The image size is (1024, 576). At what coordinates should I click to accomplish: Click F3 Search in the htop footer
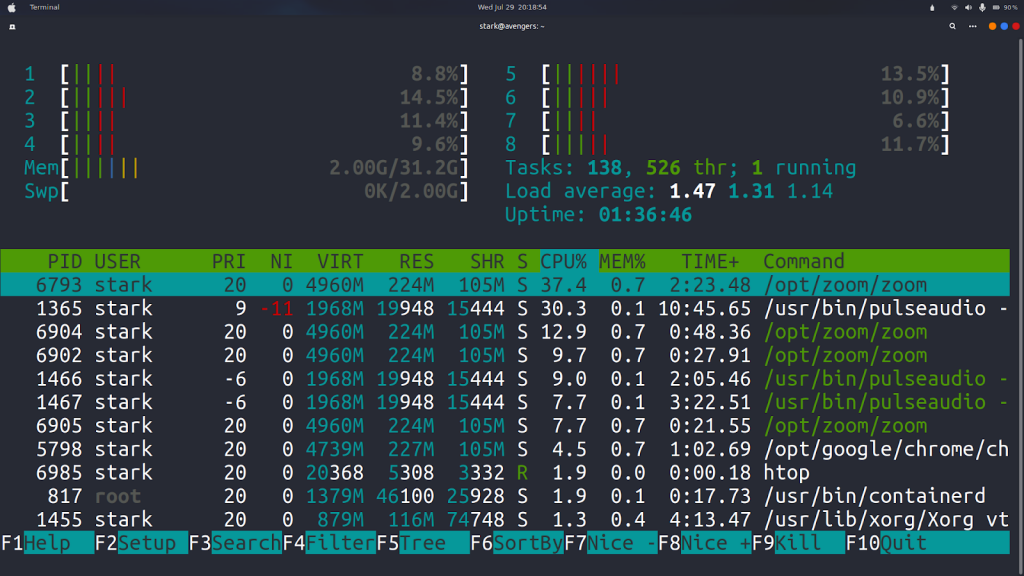[x=235, y=543]
